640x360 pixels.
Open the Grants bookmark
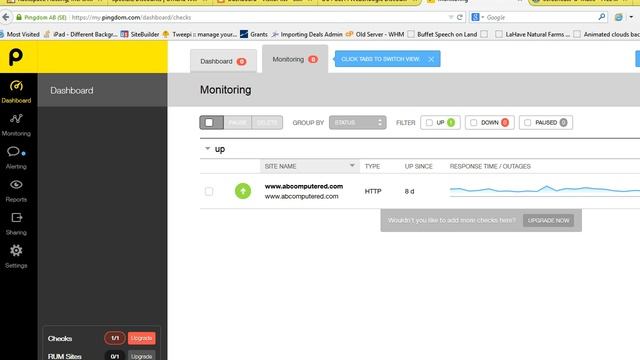(254, 34)
